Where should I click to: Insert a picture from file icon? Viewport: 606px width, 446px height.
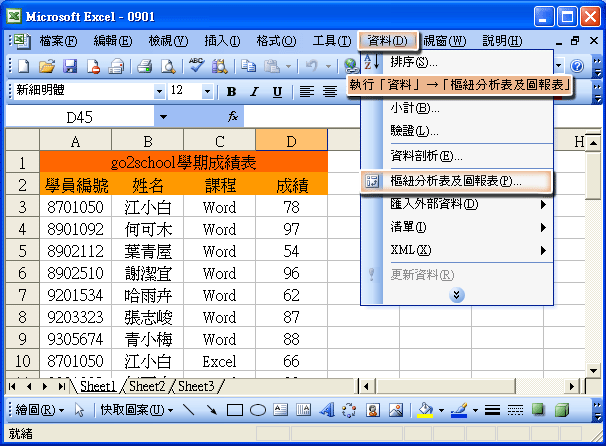coord(396,409)
